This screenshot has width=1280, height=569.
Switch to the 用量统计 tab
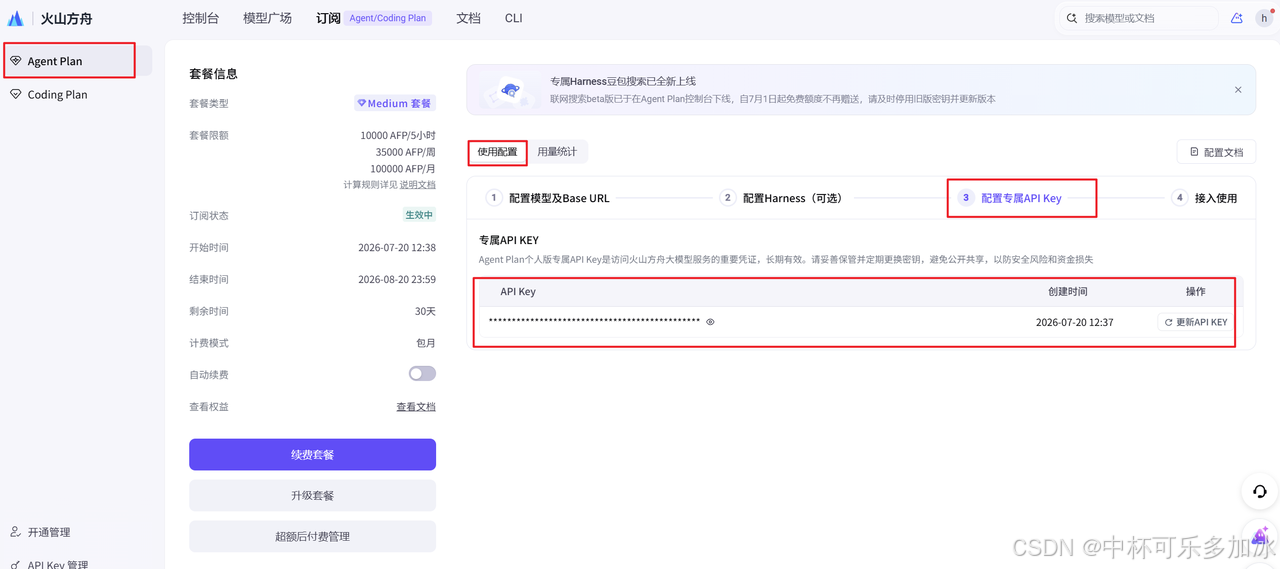click(557, 152)
